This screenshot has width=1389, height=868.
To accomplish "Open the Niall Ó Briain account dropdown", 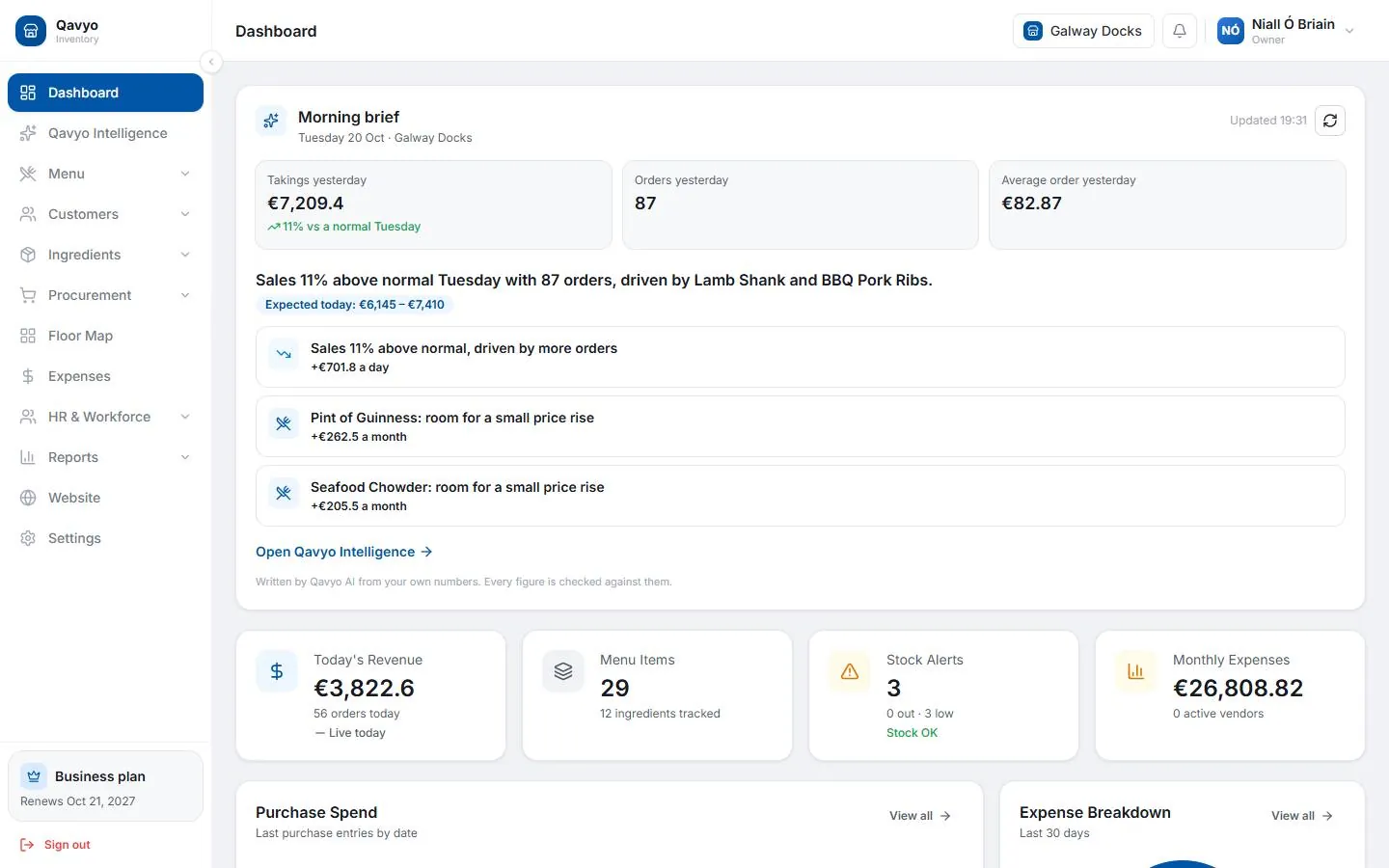I will pyautogui.click(x=1286, y=31).
